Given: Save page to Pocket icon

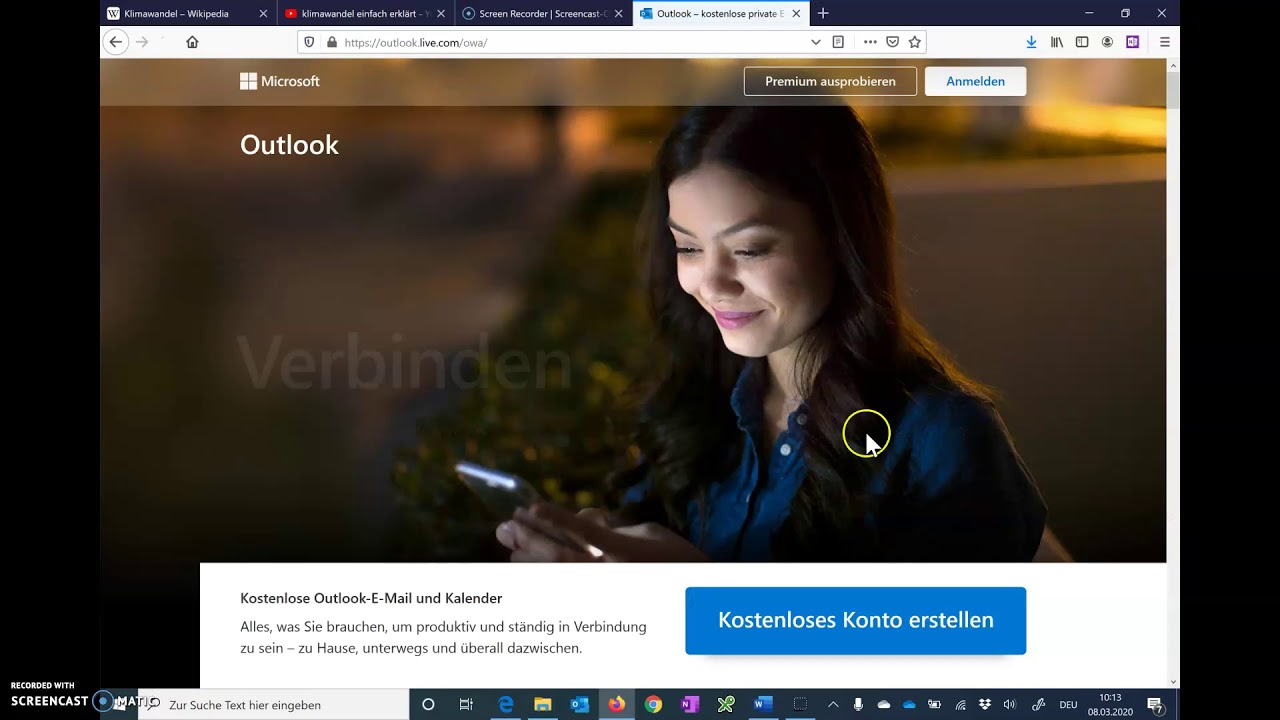Looking at the screenshot, I should click(x=892, y=42).
